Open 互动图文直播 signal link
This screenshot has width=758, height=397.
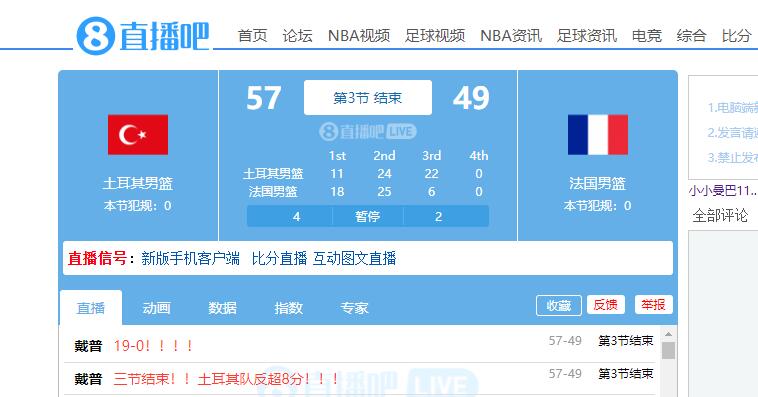pos(355,258)
